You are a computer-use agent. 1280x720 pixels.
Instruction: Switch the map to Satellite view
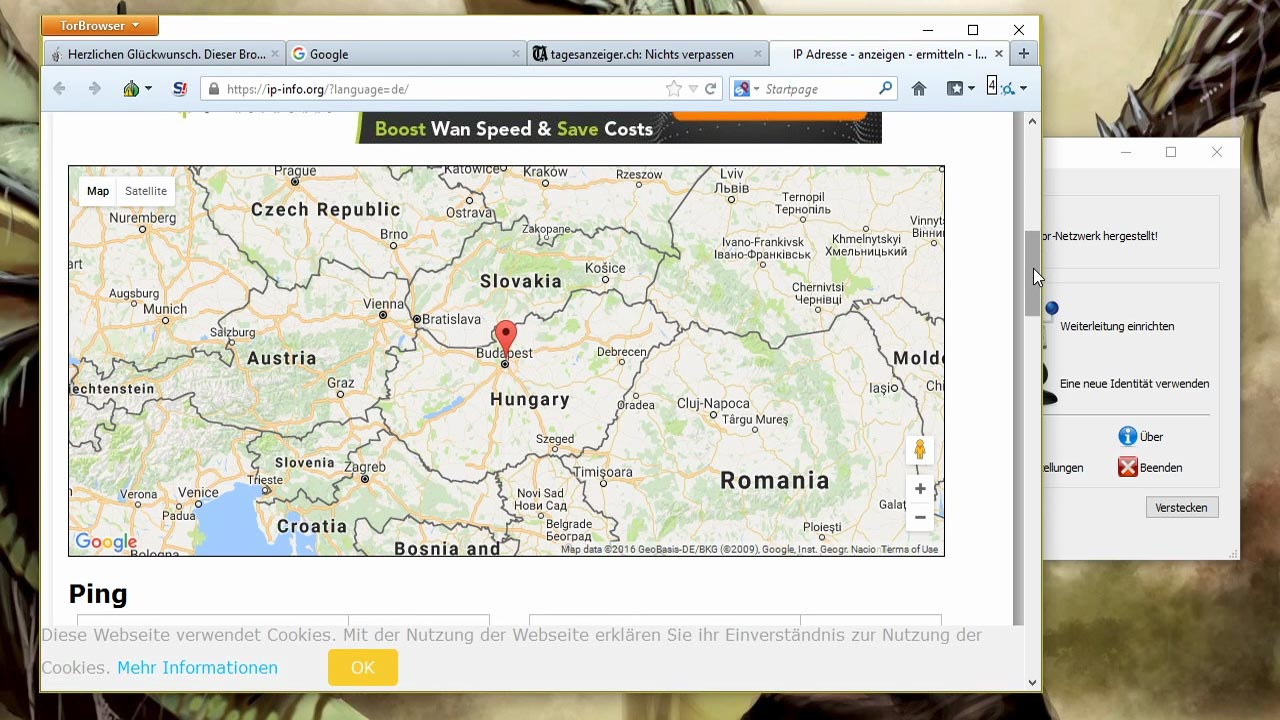146,191
